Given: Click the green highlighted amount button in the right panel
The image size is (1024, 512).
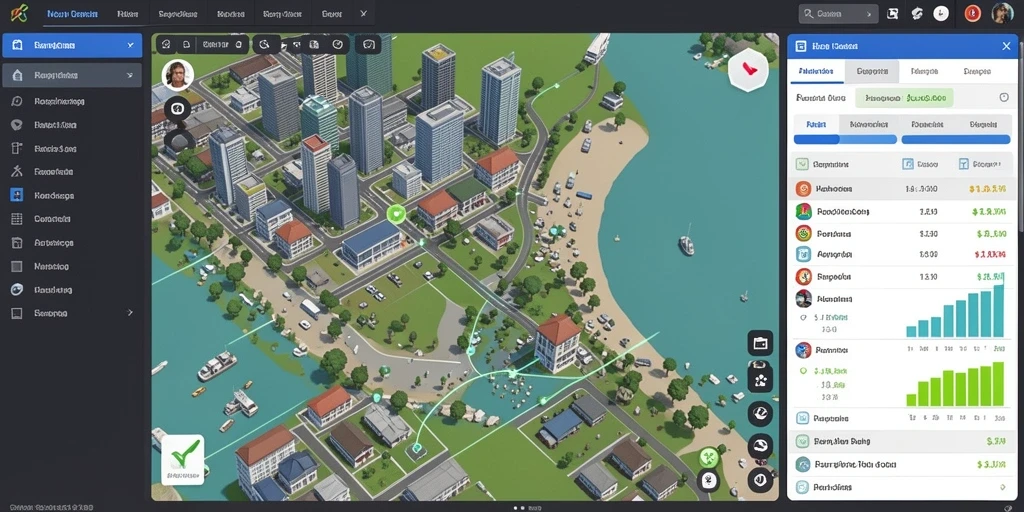Looking at the screenshot, I should click(904, 98).
